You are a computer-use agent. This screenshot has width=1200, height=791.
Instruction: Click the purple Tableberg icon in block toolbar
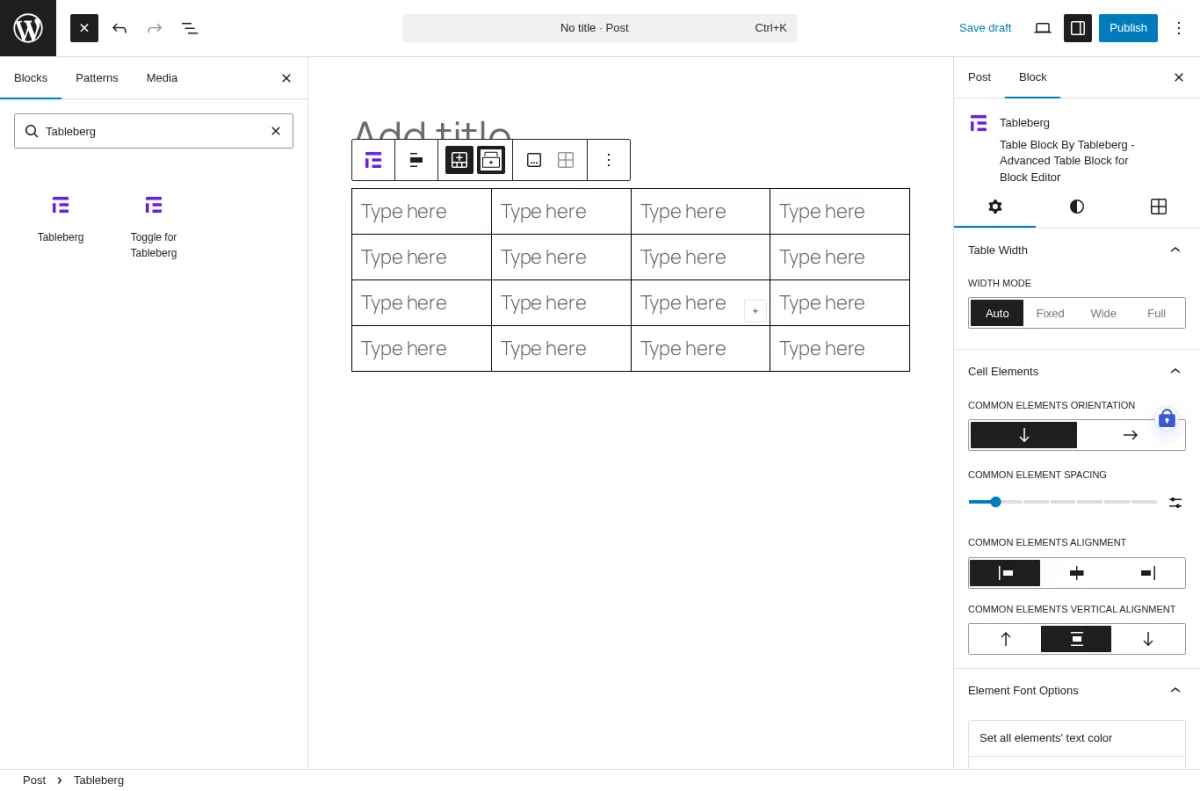click(x=373, y=160)
